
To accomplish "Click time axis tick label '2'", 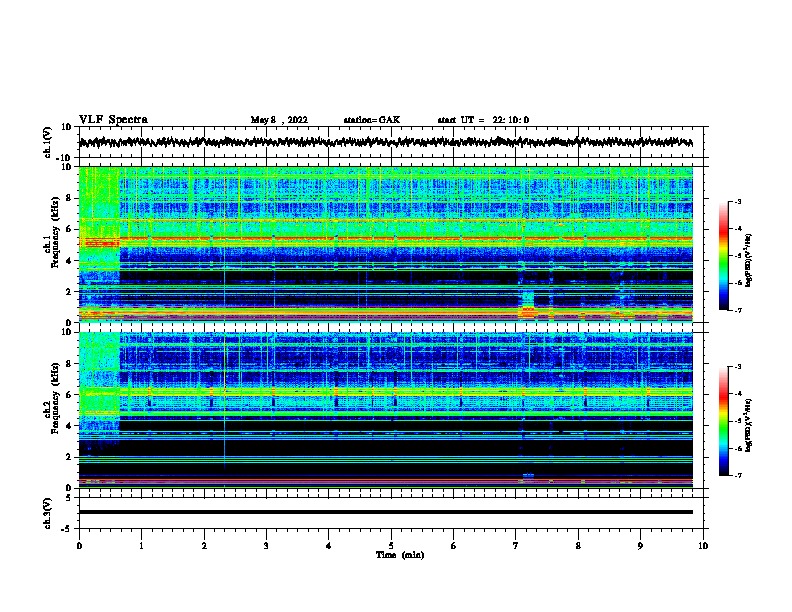I will [x=204, y=546].
